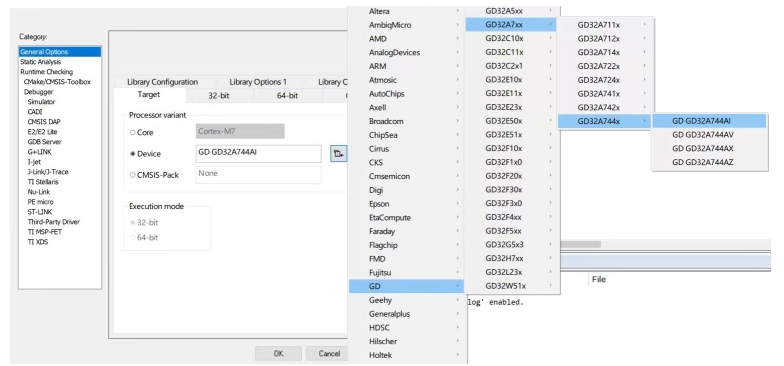This screenshot has width=784, height=366.
Task: Select the CMSIS-Pack radio button
Action: point(132,175)
